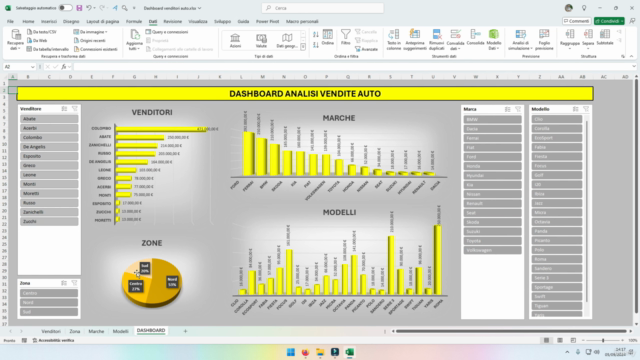The width and height of the screenshot is (640, 360).
Task: Switch to Page Break preview view
Action: pos(573,340)
